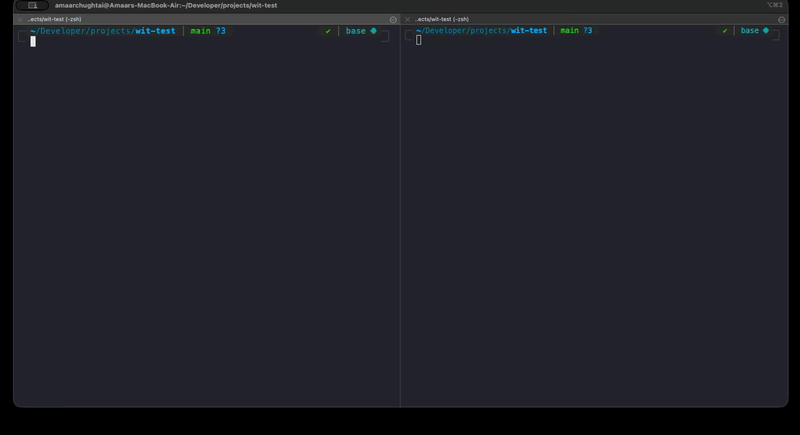Close the right terminal pane
Viewport: 800px width, 435px height.
(x=407, y=19)
